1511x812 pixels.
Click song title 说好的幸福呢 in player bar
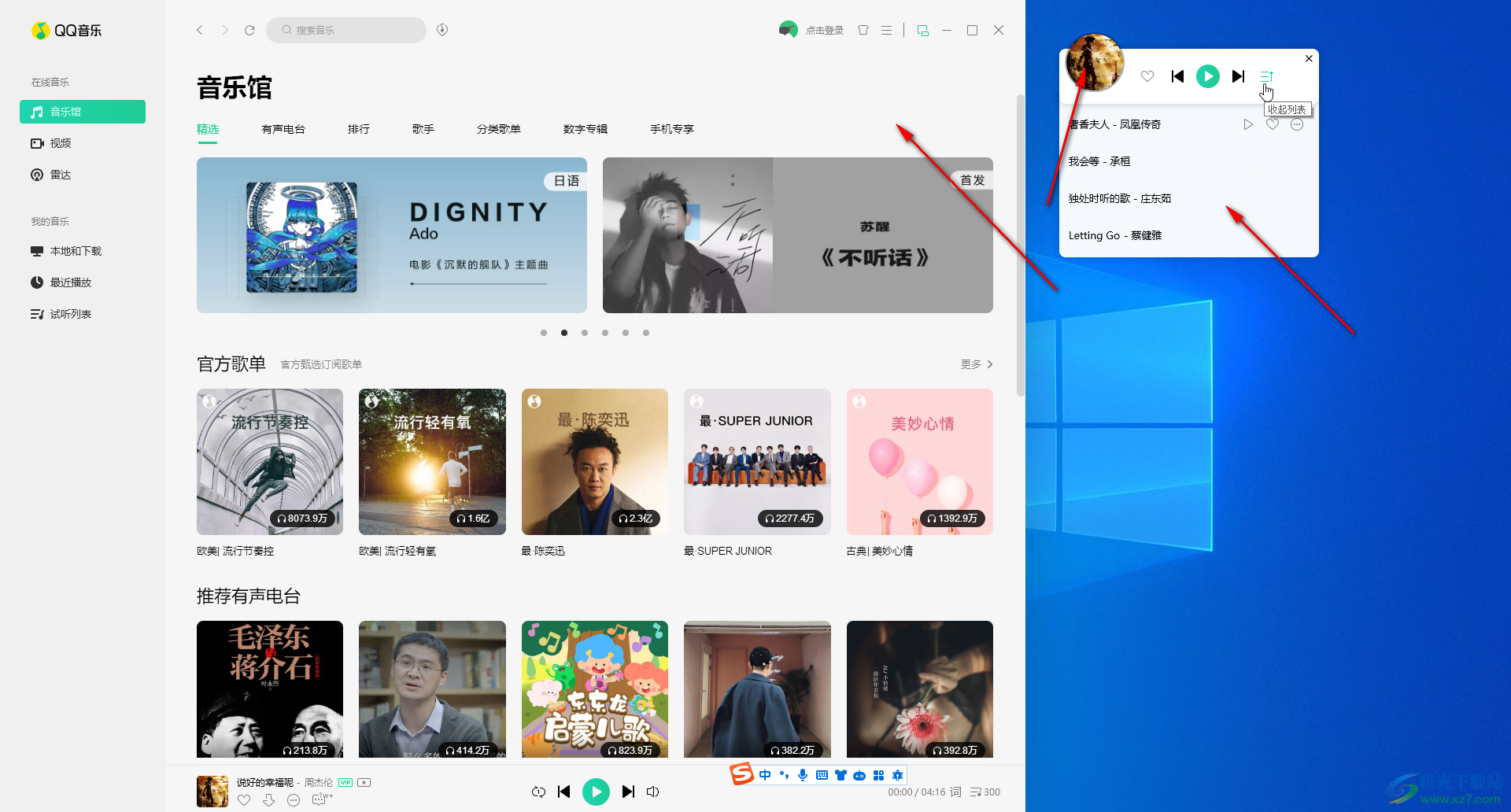[x=265, y=783]
